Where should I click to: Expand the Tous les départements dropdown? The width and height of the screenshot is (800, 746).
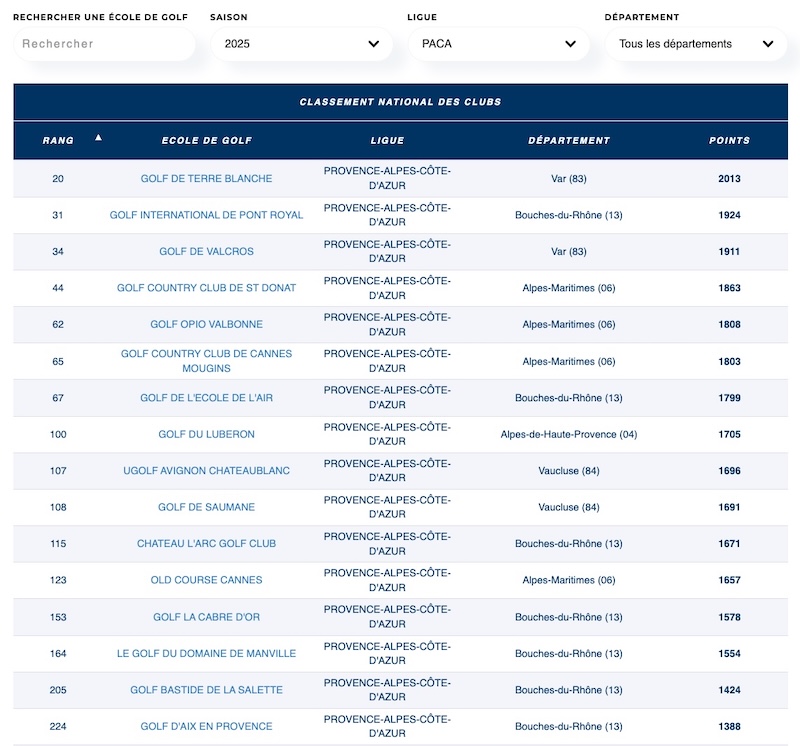click(696, 44)
